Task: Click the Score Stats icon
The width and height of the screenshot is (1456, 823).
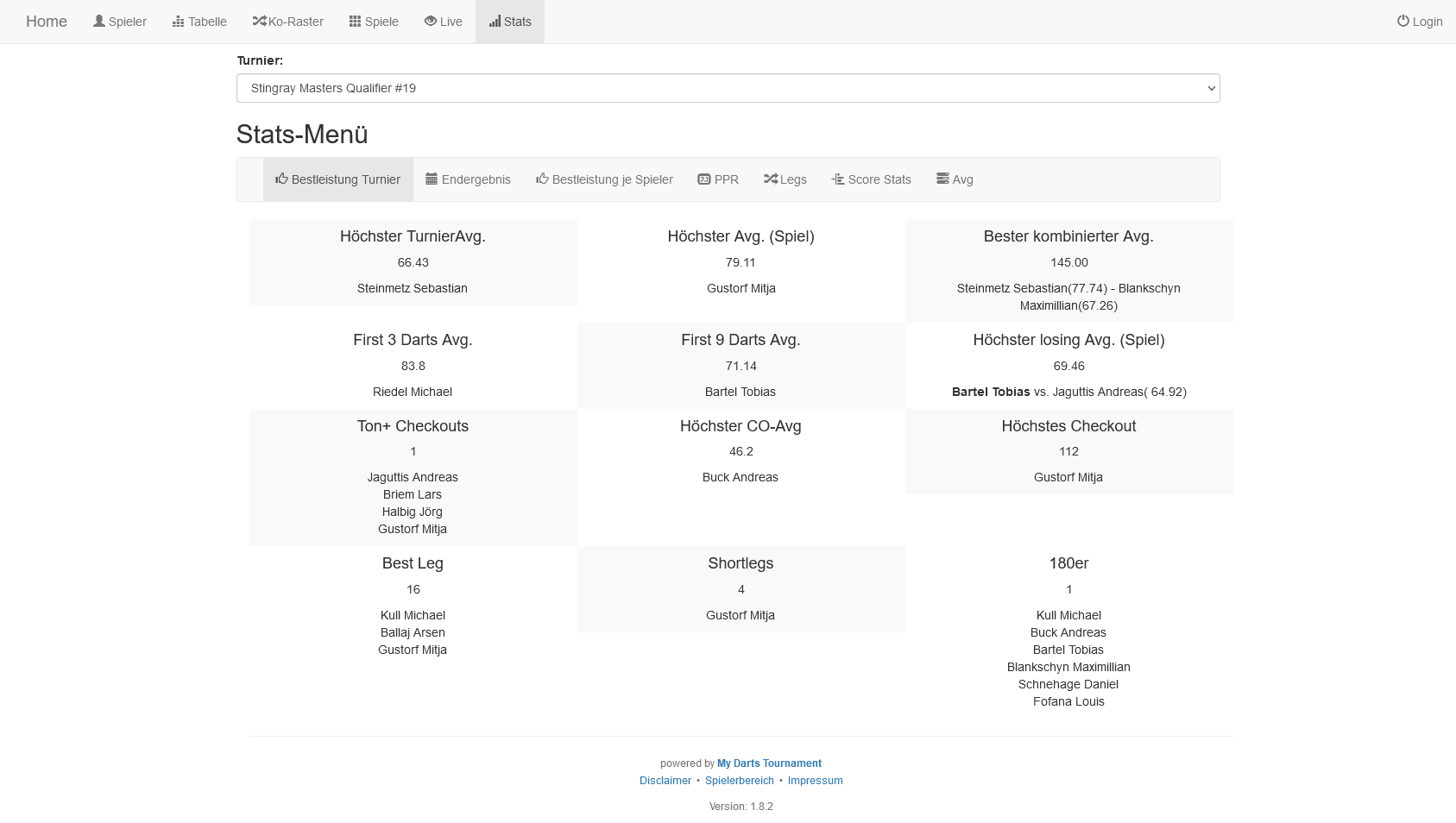Action: pyautogui.click(x=837, y=179)
